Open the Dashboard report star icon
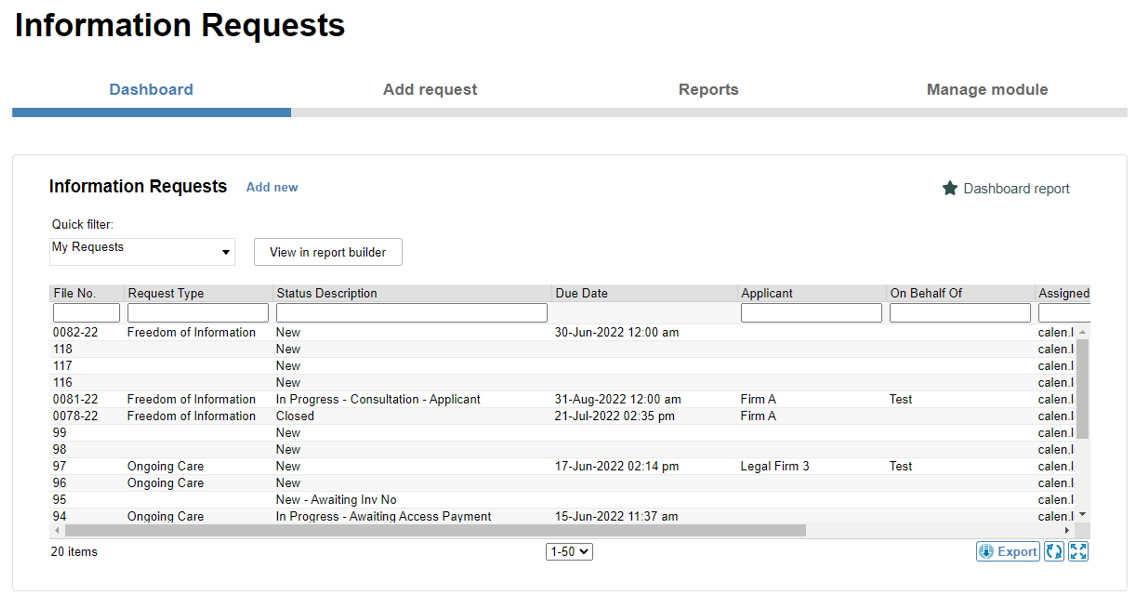This screenshot has width=1142, height=602. (x=949, y=189)
